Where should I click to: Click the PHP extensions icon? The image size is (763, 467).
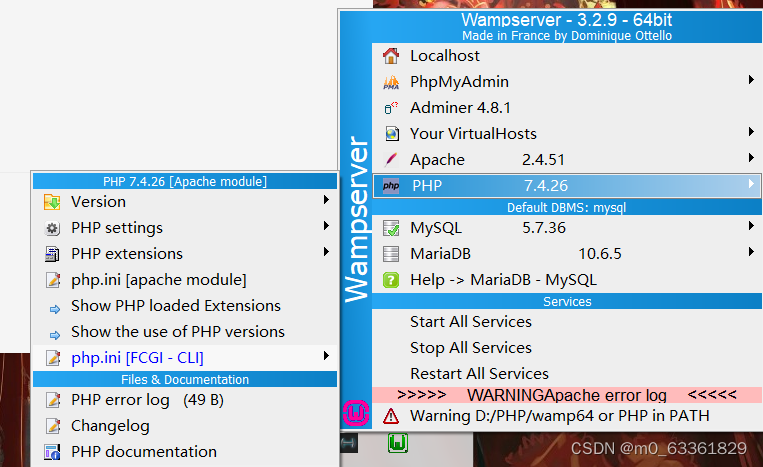52,254
